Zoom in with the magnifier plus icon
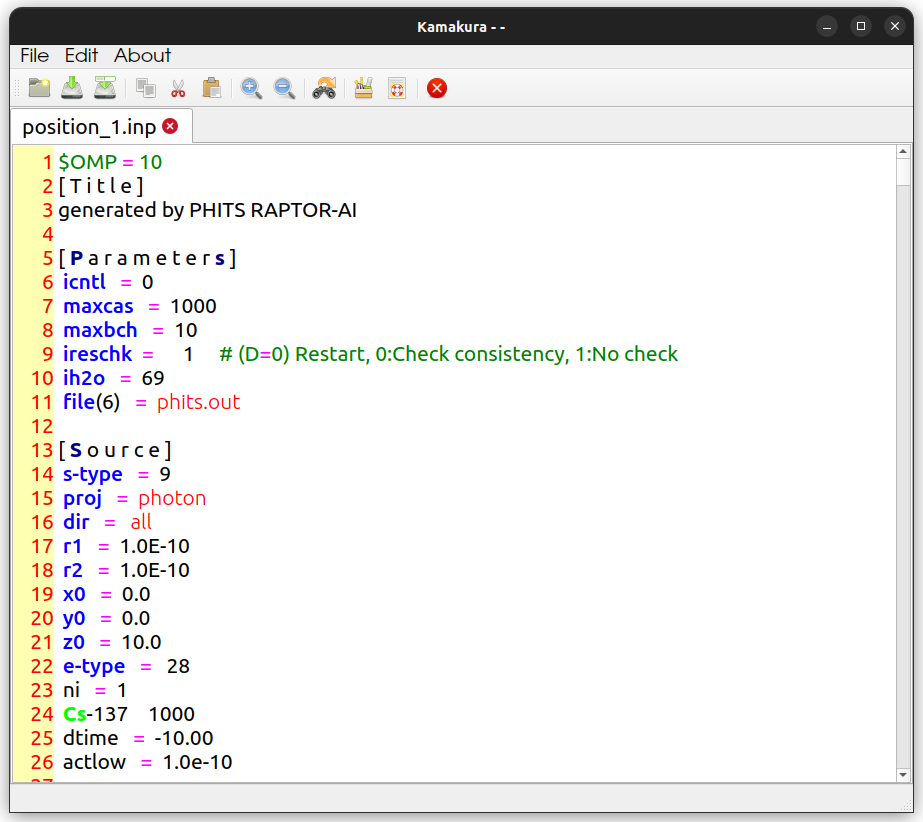The height and width of the screenshot is (822, 923). 252,88
